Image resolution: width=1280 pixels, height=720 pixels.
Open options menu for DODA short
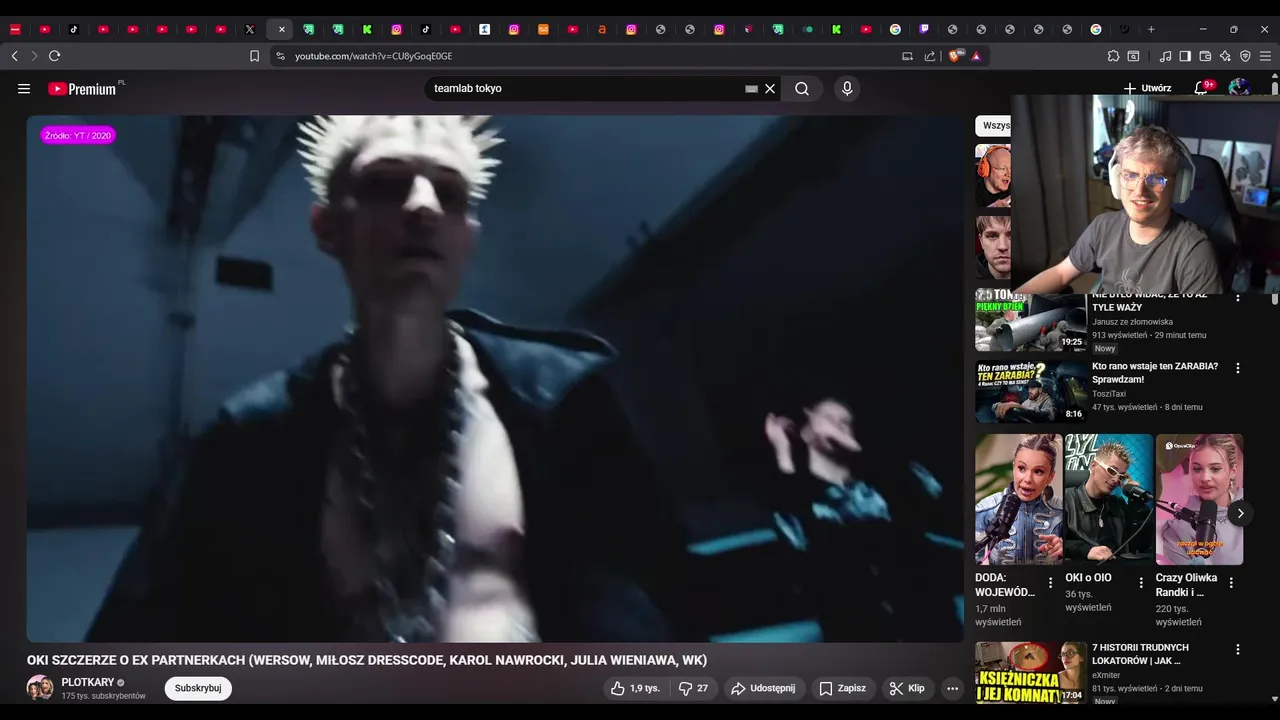[x=1050, y=583]
